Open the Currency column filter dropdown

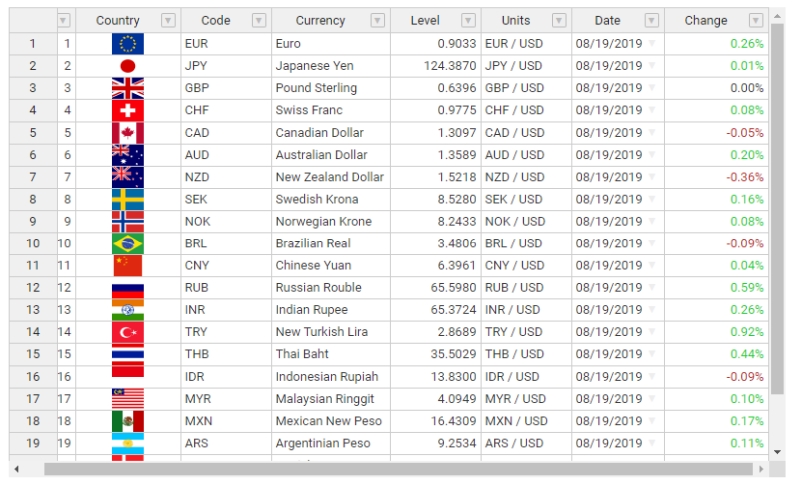pyautogui.click(x=378, y=20)
